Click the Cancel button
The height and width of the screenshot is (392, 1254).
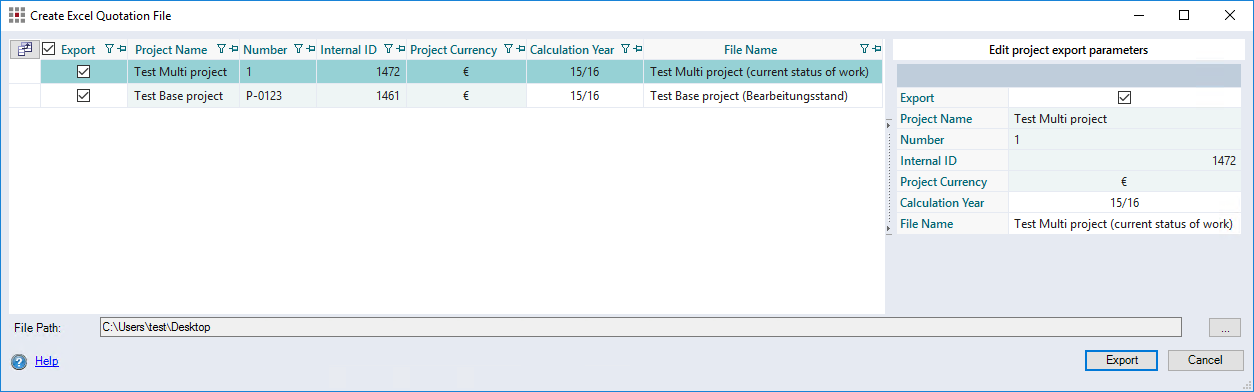click(x=1204, y=360)
